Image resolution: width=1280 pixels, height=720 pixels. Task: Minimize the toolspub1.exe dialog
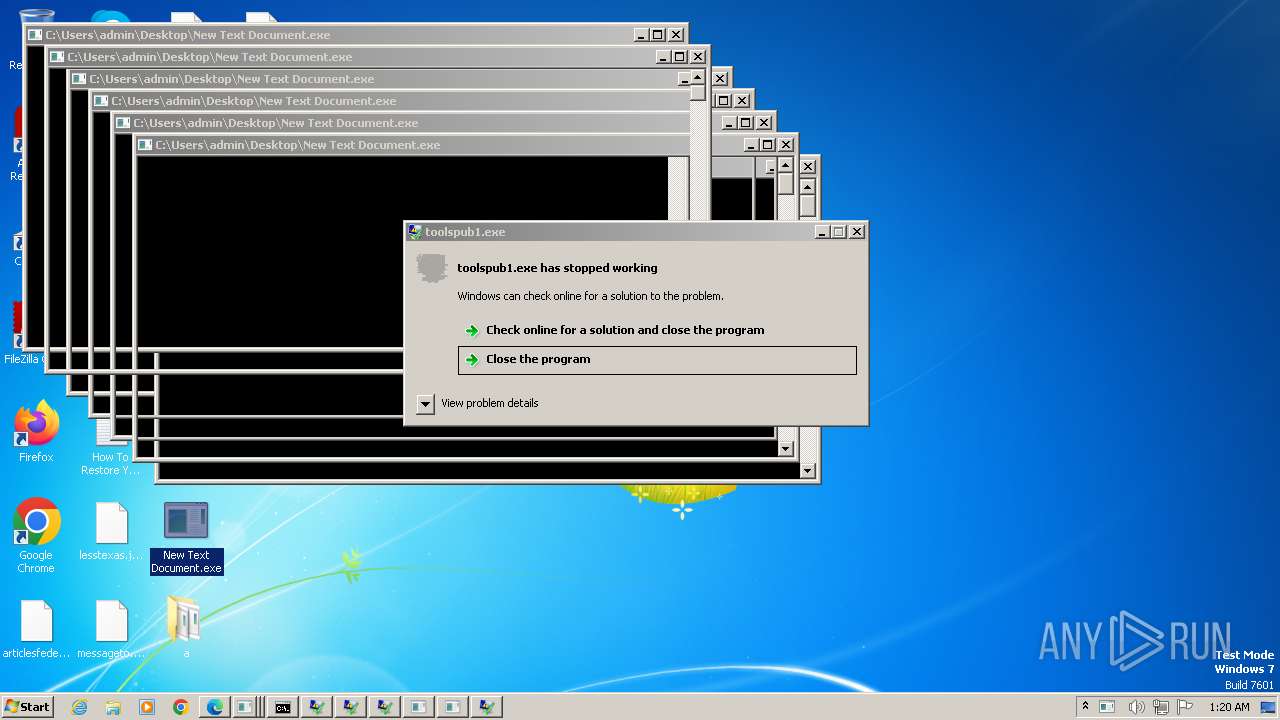822,232
